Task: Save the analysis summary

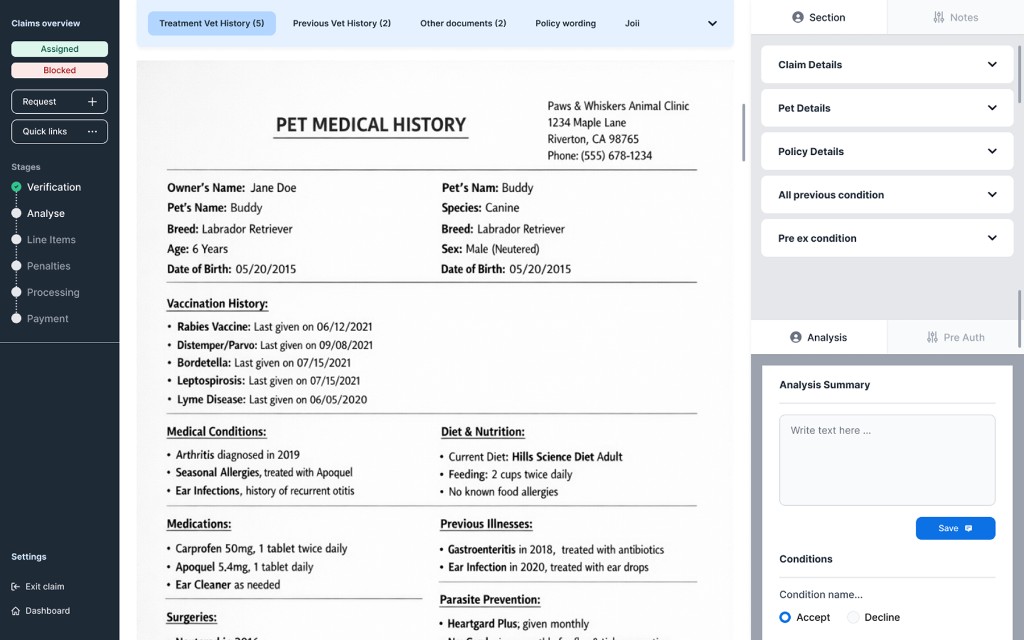Action: [955, 528]
